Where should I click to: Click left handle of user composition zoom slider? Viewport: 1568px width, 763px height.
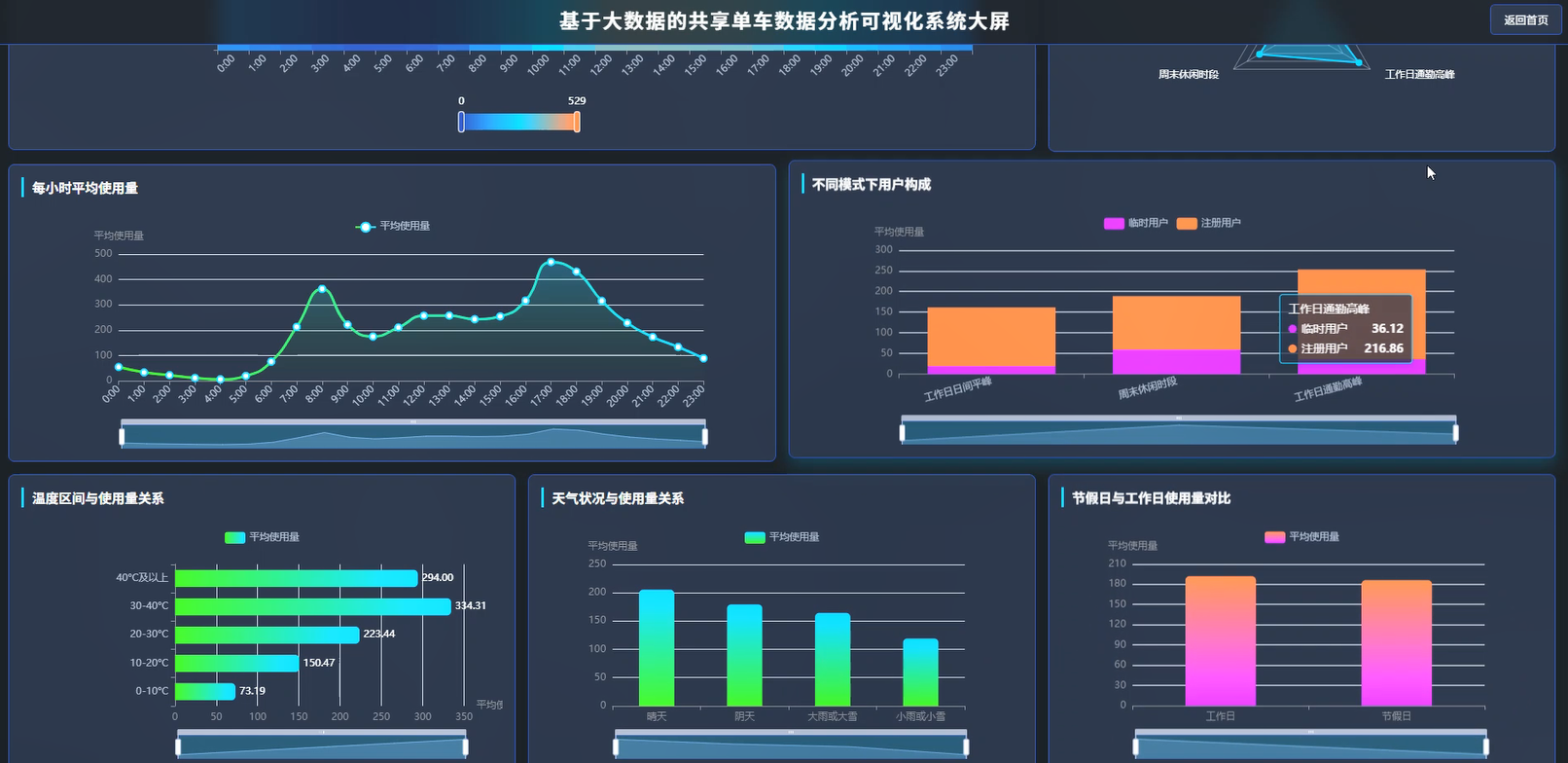903,433
